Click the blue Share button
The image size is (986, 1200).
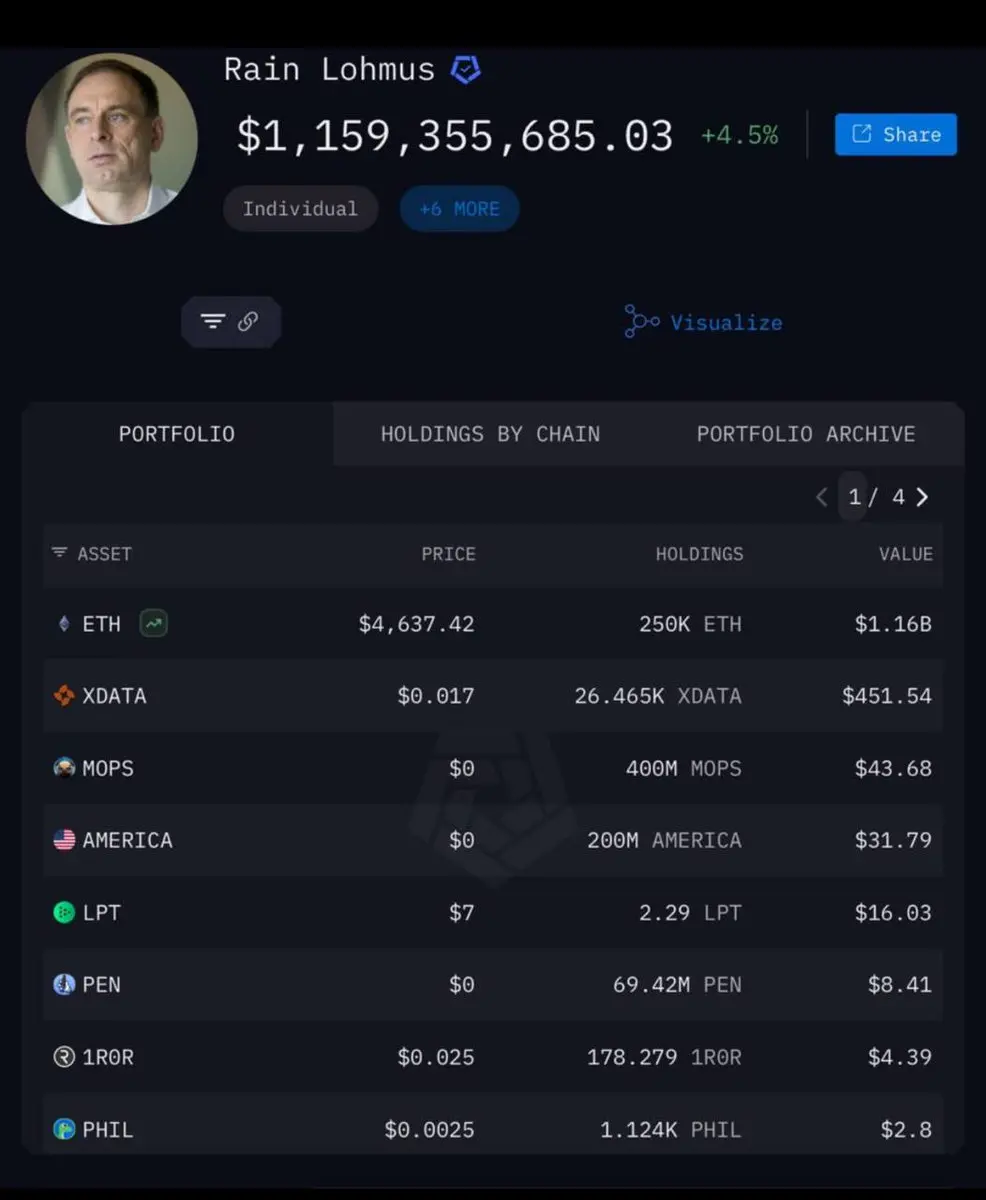[x=896, y=134]
